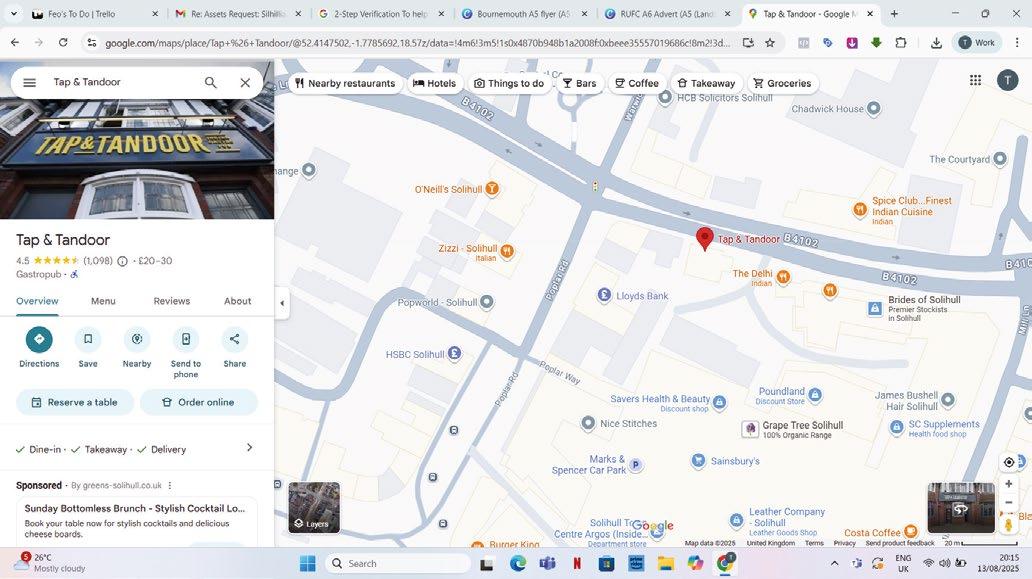Viewport: 1032px width, 579px height.
Task: Send Tap & Tandoor to phone
Action: (x=186, y=353)
